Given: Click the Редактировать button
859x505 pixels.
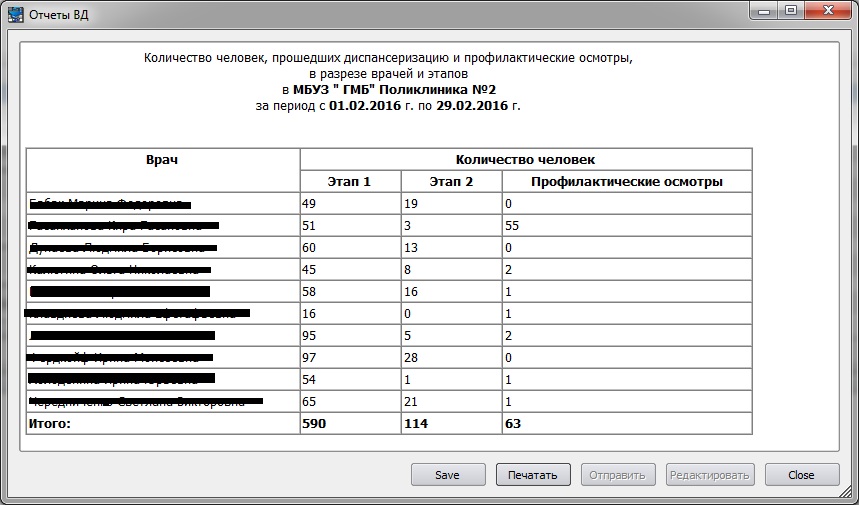Looking at the screenshot, I should click(x=708, y=475).
